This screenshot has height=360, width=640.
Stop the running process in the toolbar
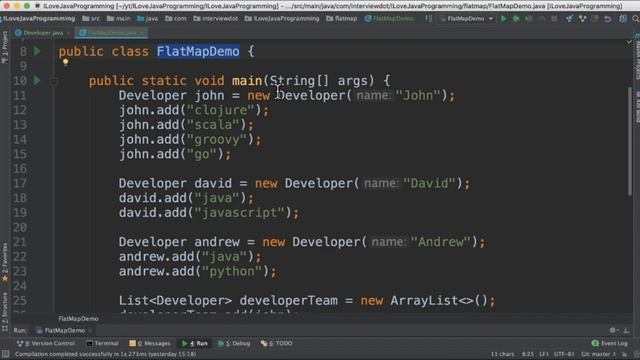click(554, 19)
